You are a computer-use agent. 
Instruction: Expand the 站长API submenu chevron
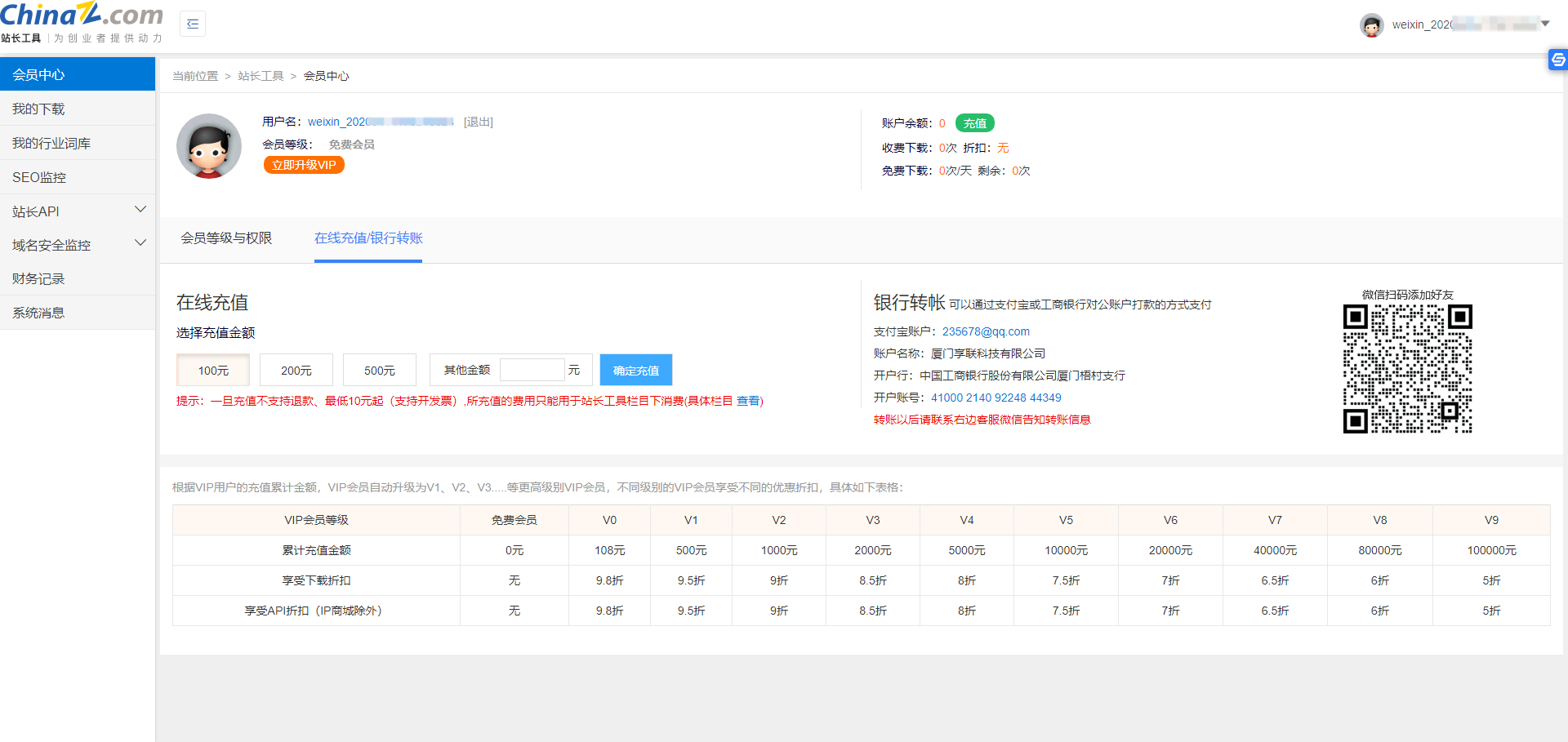click(x=140, y=210)
